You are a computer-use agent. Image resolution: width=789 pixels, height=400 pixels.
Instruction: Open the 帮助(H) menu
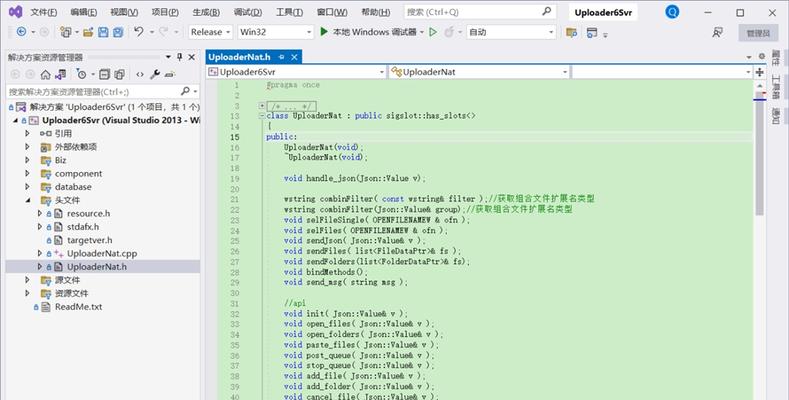pos(376,12)
